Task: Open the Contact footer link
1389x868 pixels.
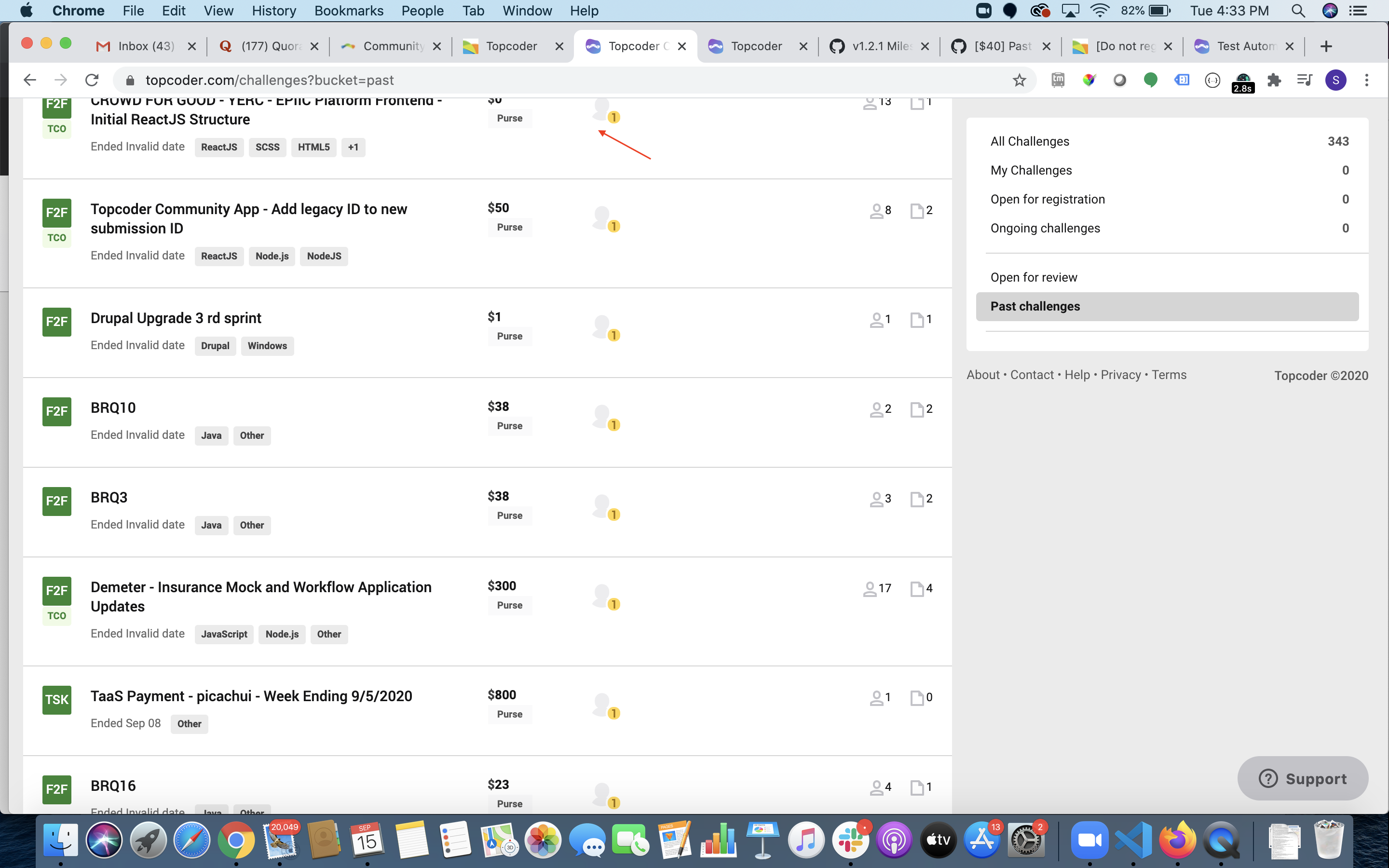Action: point(1032,375)
